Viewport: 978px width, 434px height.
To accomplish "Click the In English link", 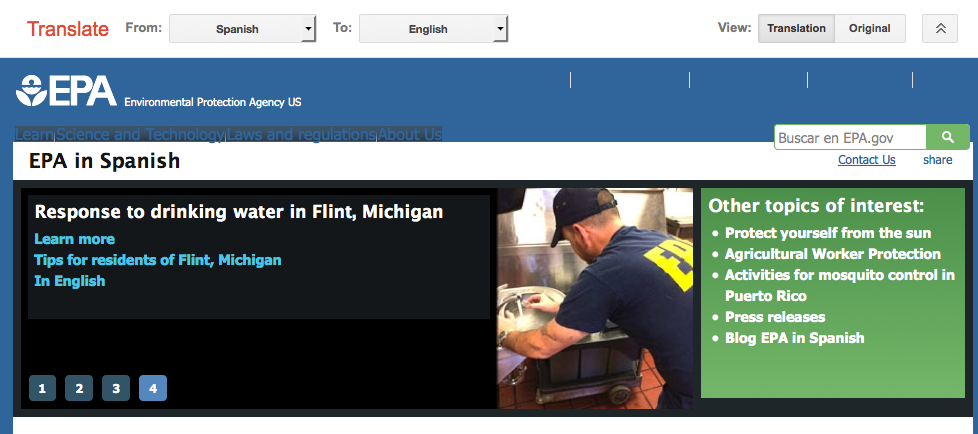I will (x=69, y=281).
